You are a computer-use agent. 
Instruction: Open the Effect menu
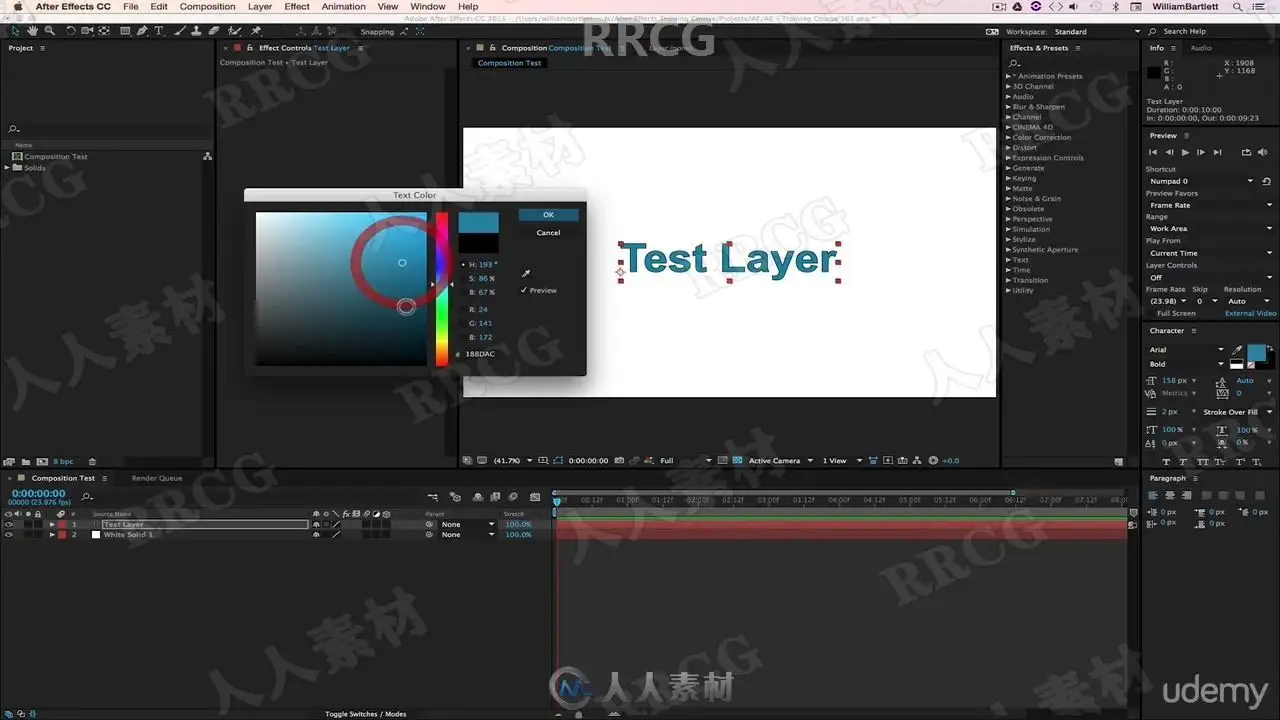(x=297, y=7)
